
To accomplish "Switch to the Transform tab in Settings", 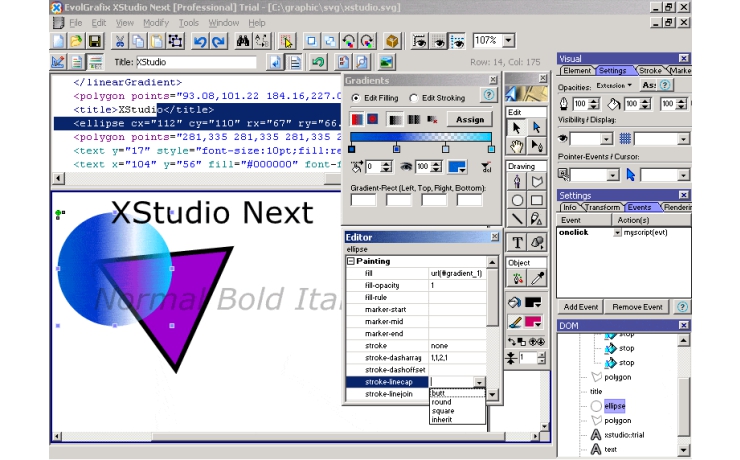I will pos(602,207).
